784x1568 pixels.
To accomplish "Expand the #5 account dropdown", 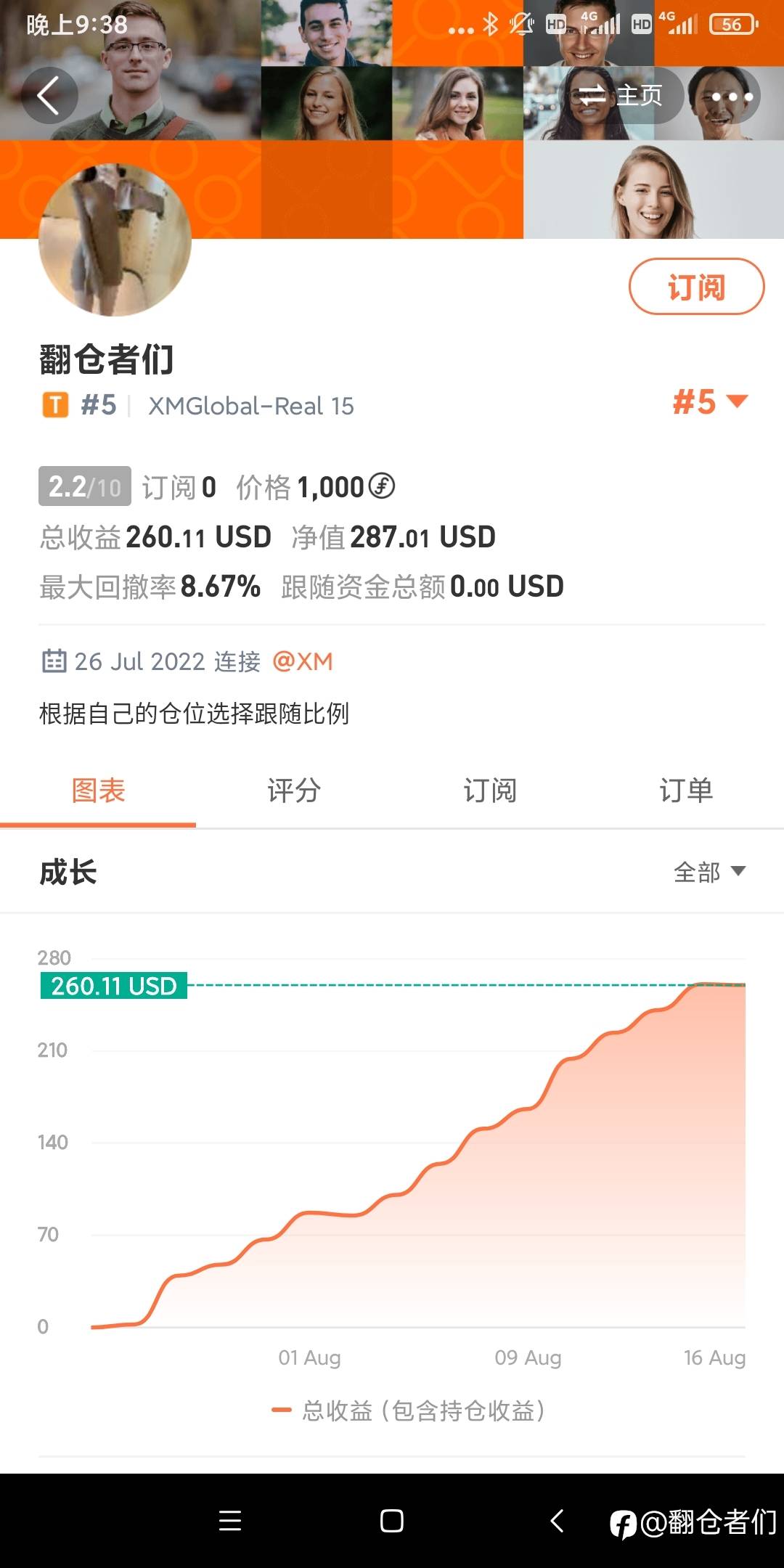I will [x=710, y=401].
